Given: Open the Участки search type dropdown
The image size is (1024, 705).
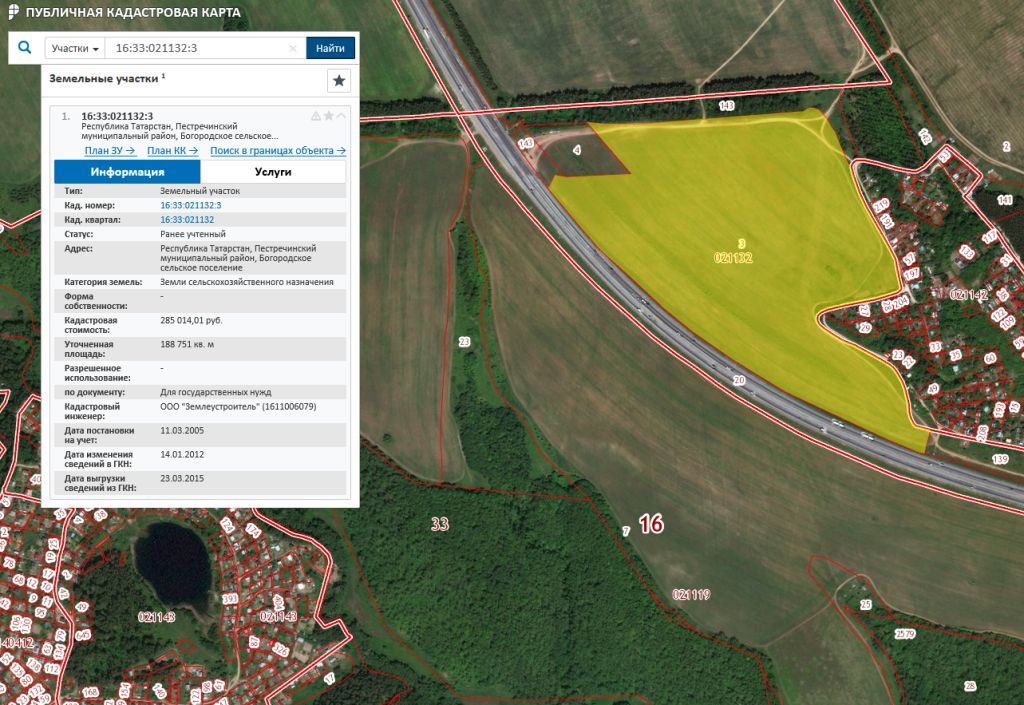Looking at the screenshot, I should pos(75,48).
